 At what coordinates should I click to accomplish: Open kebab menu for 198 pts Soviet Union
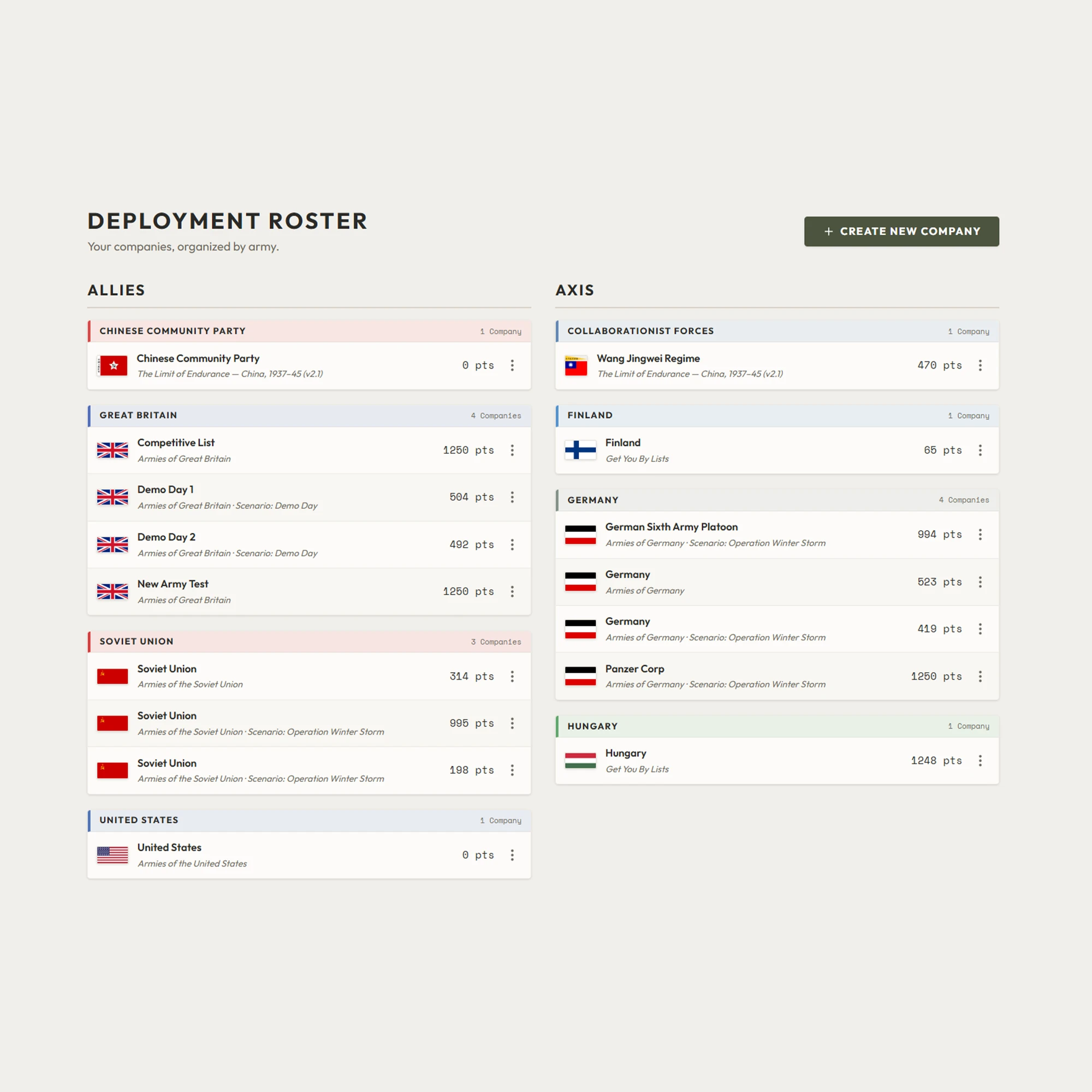(512, 770)
